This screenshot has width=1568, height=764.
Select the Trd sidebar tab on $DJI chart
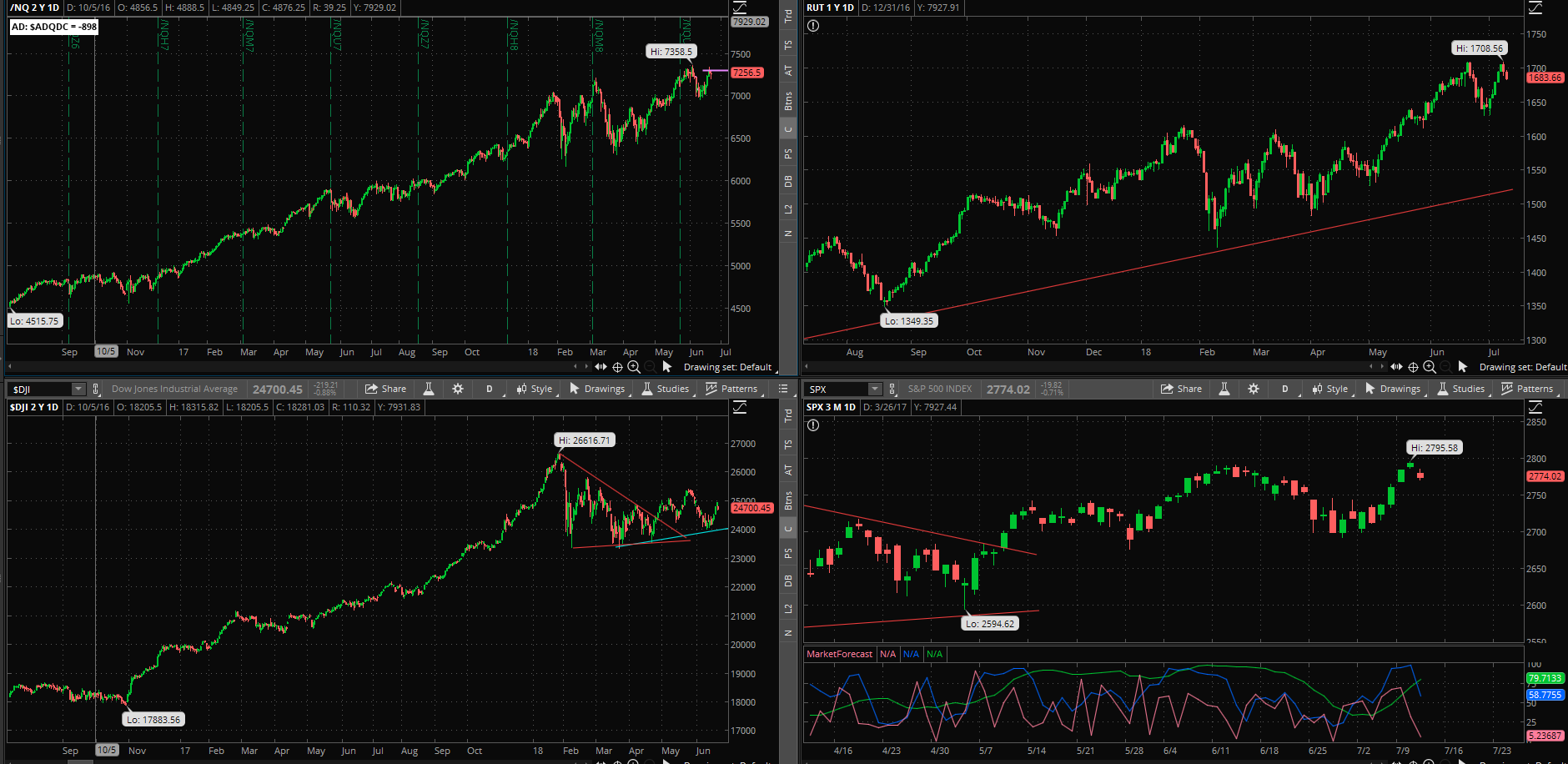788,415
